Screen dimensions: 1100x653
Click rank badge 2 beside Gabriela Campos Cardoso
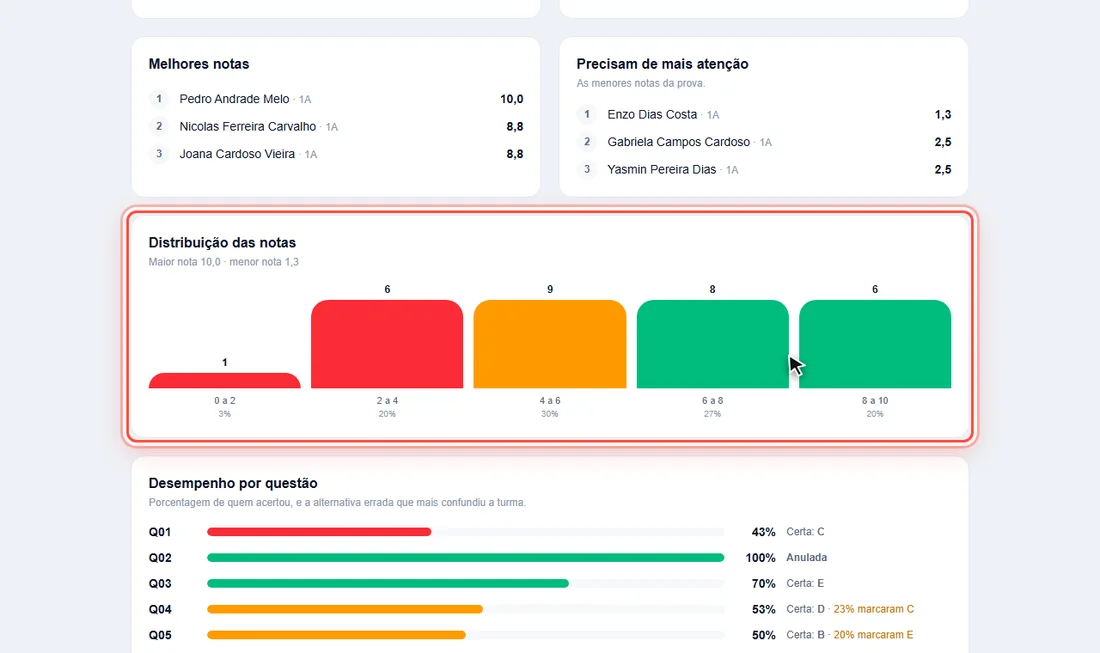(586, 142)
